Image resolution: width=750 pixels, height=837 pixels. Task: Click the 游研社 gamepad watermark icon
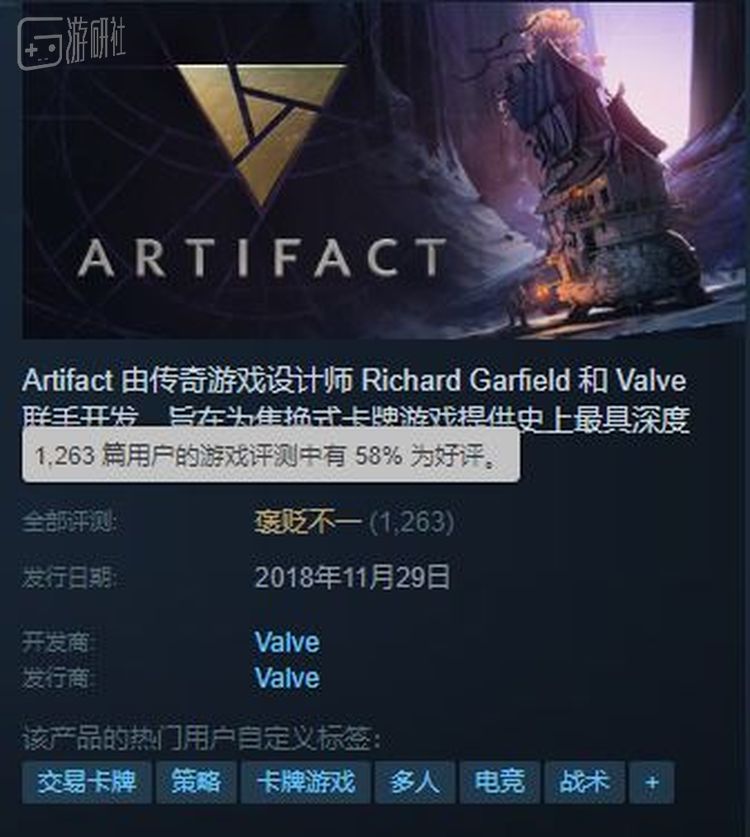coord(40,44)
